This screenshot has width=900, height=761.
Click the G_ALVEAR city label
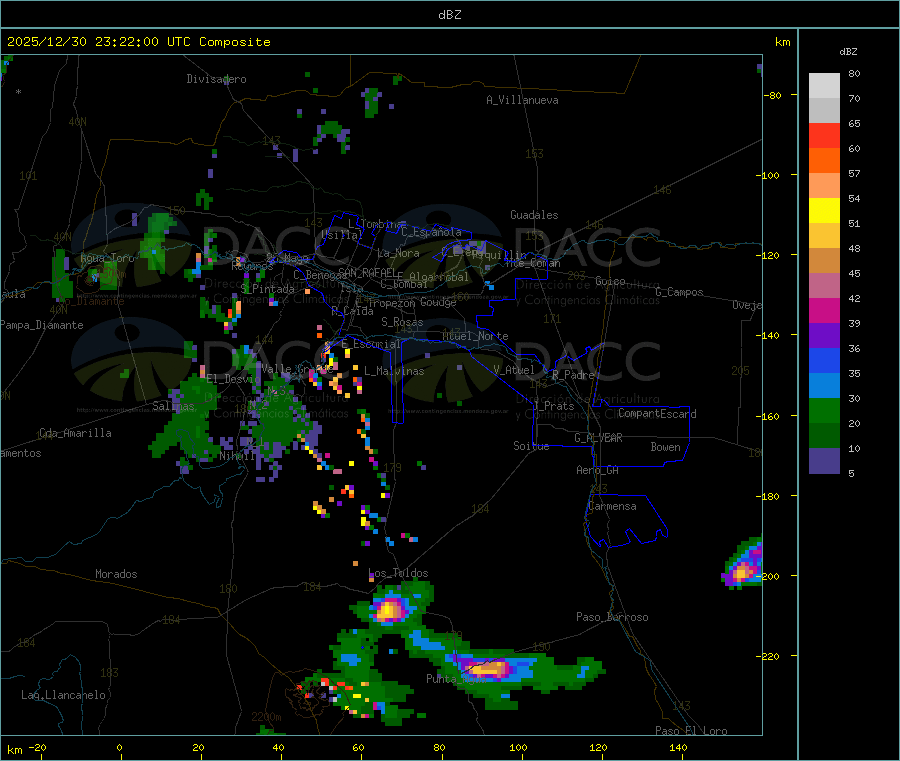(599, 438)
